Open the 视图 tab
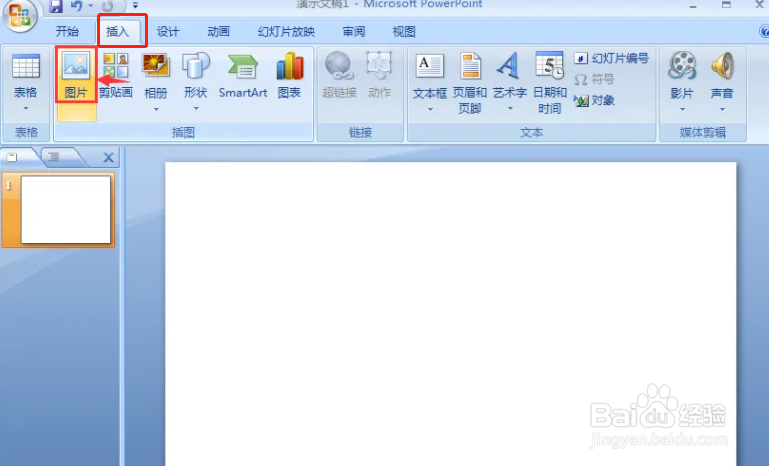This screenshot has width=769, height=466. 404,31
